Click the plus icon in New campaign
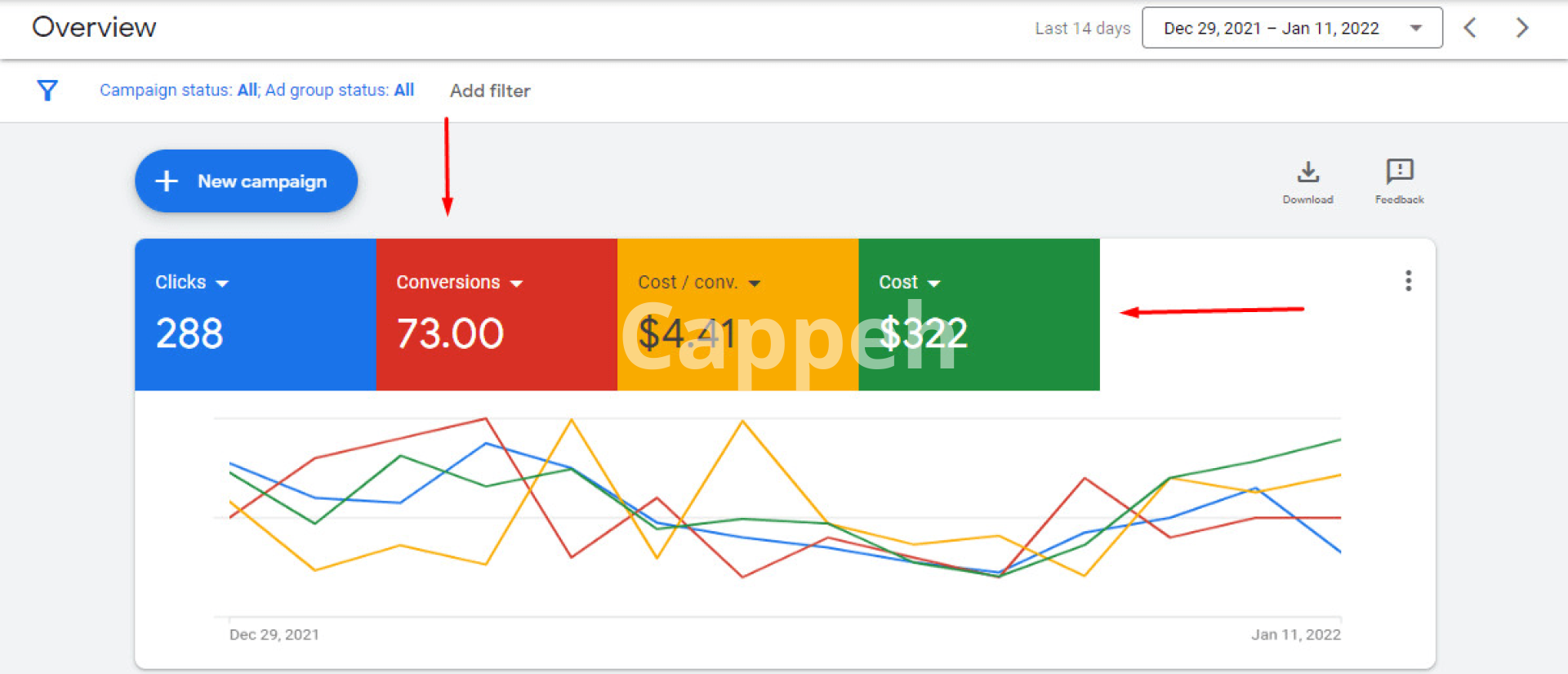Image resolution: width=1568 pixels, height=674 pixels. click(x=167, y=181)
